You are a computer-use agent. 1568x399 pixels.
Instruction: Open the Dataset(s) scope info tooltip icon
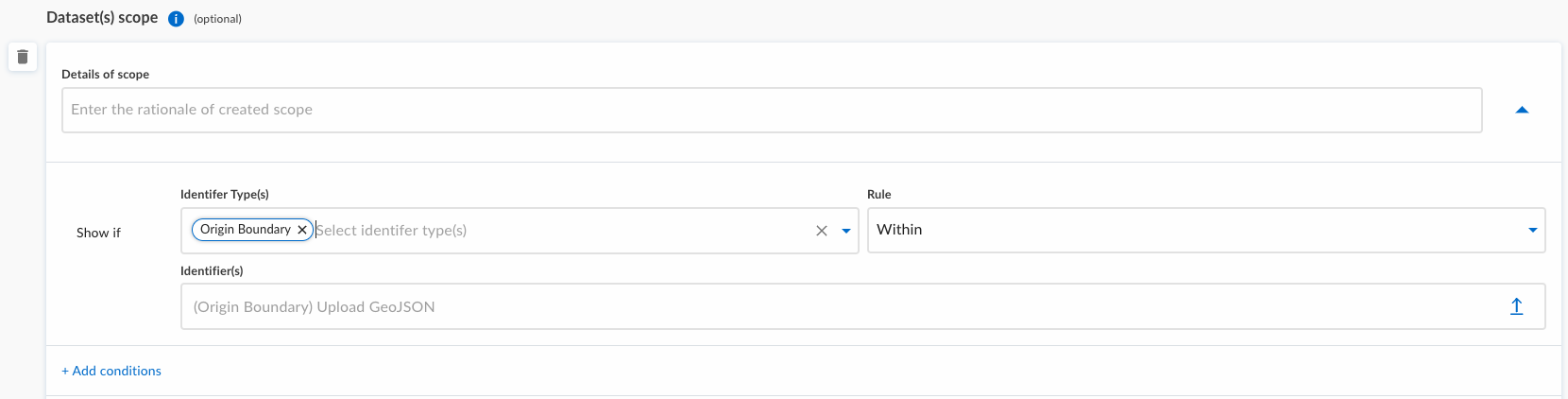pyautogui.click(x=176, y=19)
